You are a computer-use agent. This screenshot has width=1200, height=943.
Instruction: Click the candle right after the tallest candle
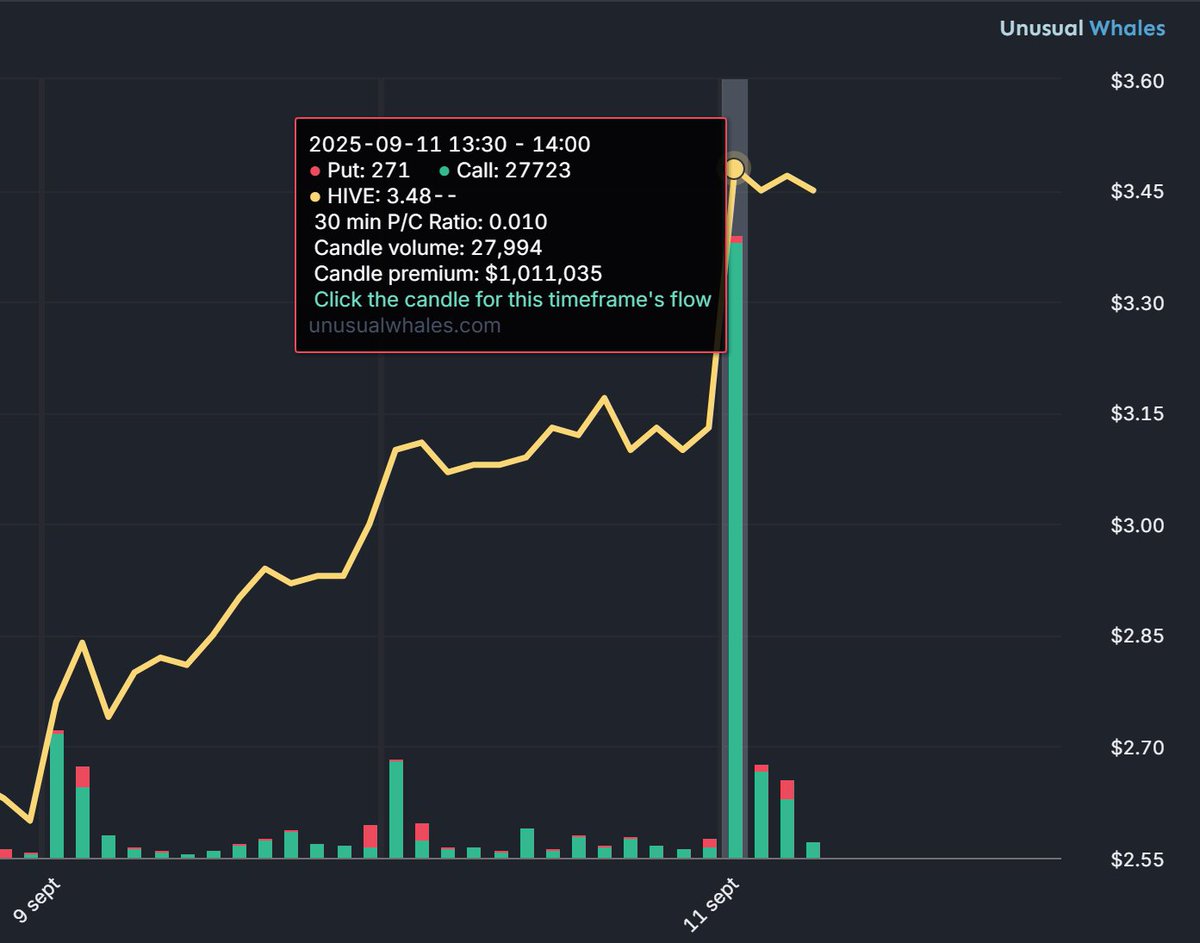click(x=761, y=811)
